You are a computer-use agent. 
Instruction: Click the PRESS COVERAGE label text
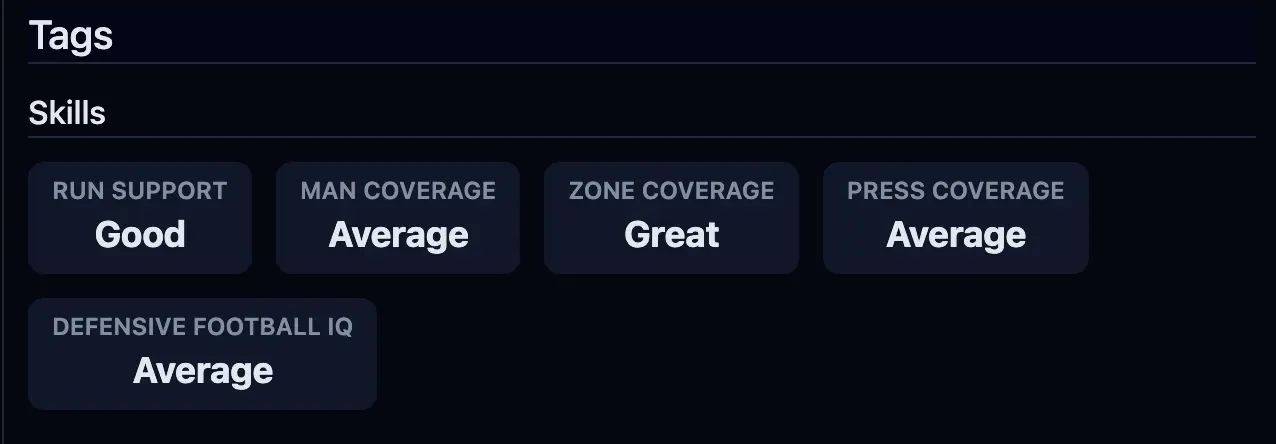point(956,191)
